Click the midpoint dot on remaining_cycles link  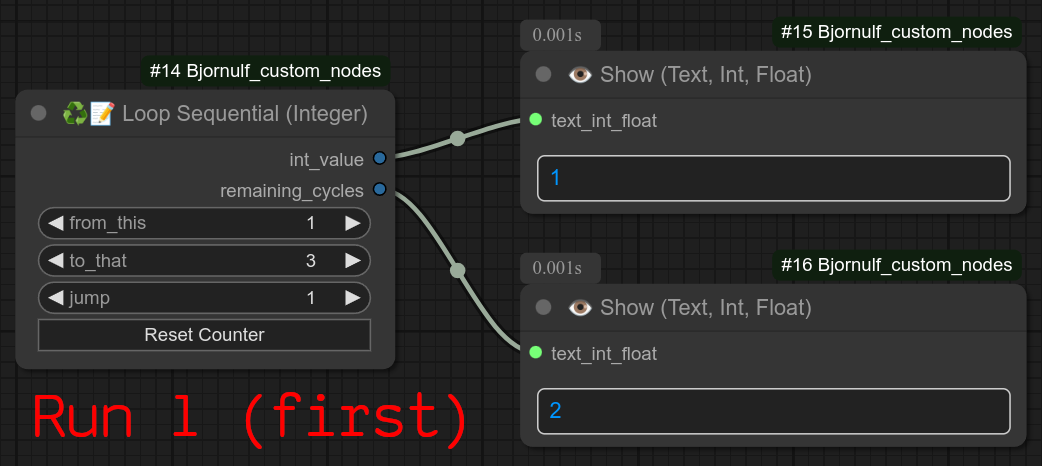pos(458,270)
